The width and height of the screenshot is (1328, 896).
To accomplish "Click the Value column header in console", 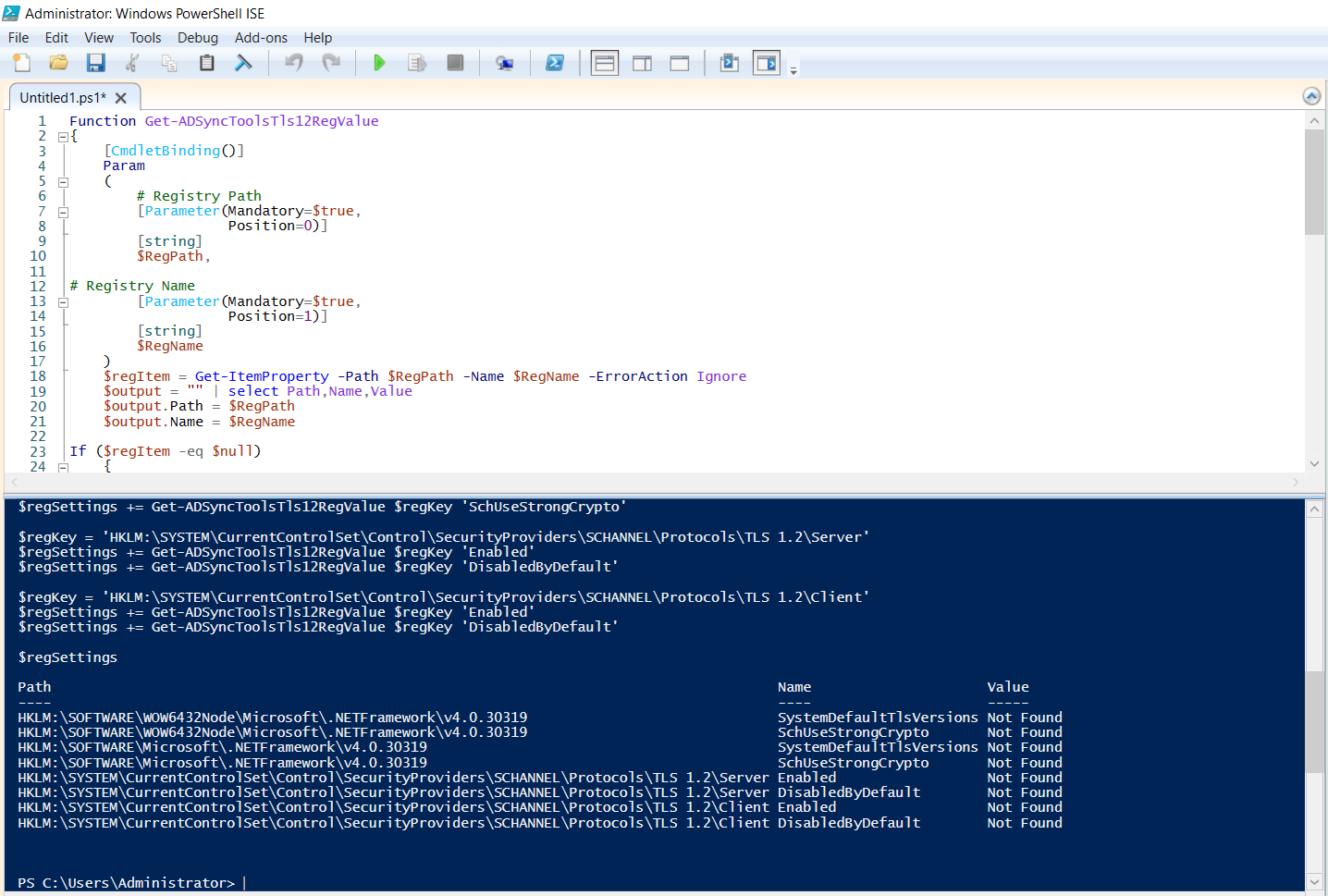I will click(x=1008, y=687).
